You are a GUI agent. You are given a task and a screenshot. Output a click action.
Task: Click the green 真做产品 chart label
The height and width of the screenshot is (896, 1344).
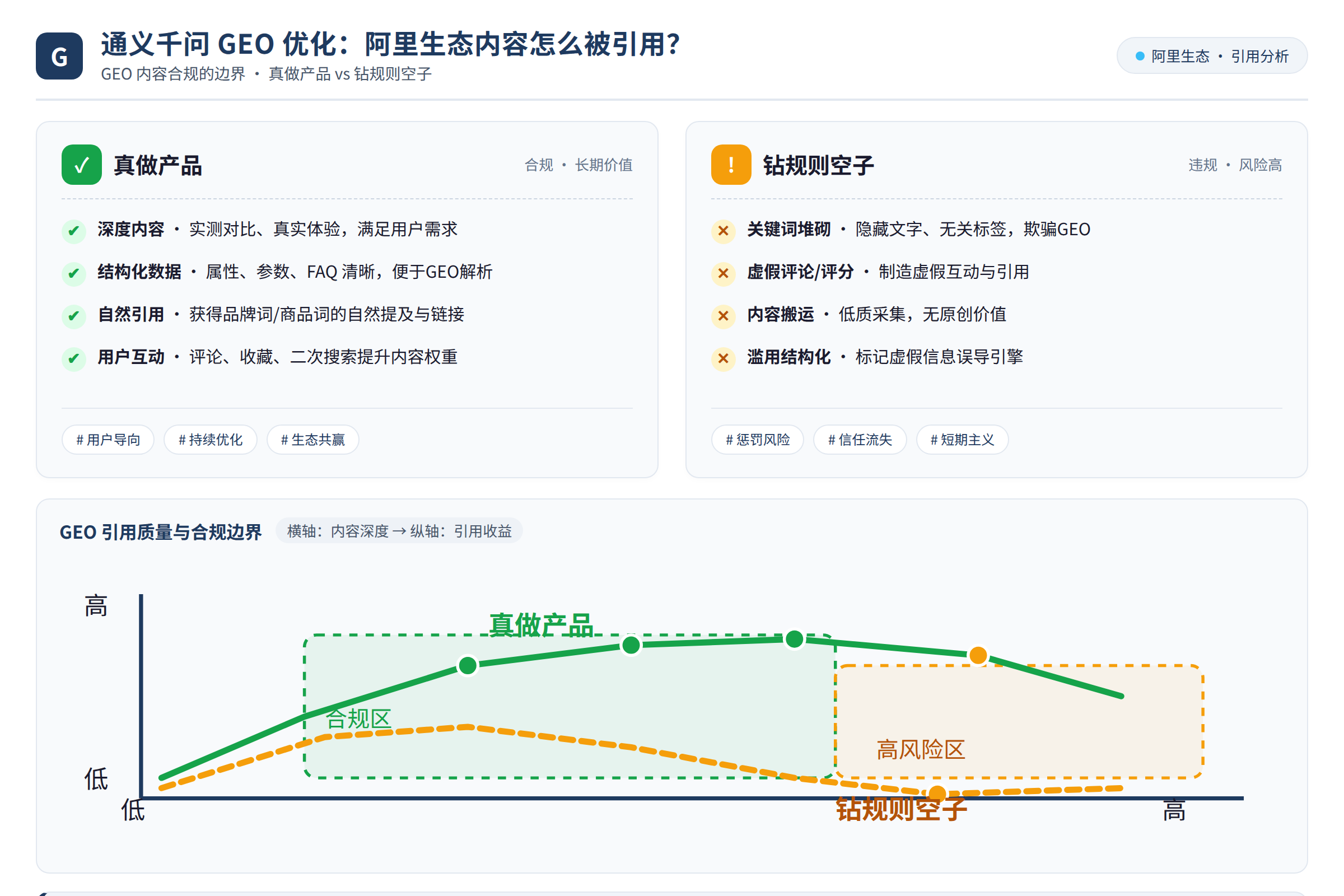541,624
